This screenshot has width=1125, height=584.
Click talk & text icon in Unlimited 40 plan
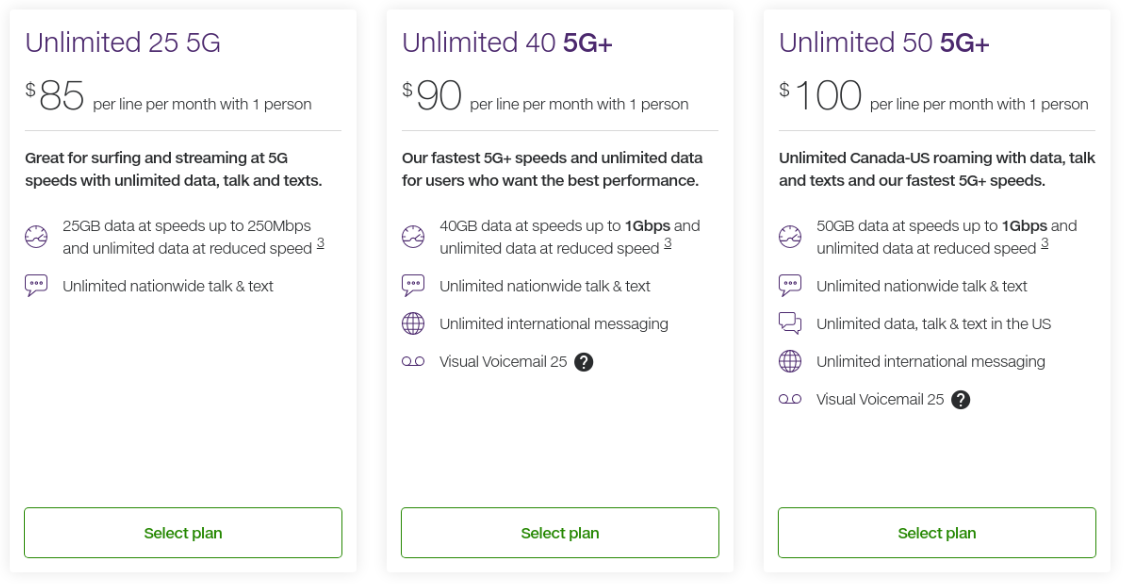tap(413, 286)
